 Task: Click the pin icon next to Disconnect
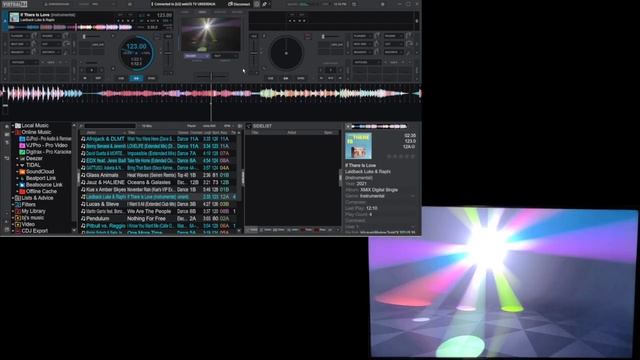click(x=264, y=4)
